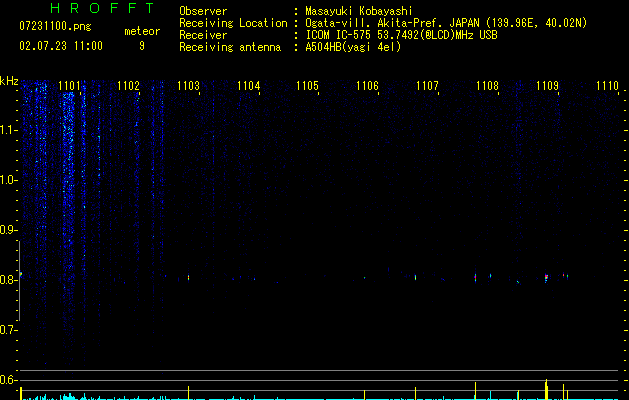Image resolution: width=629 pixels, height=400 pixels.
Task: Click the 1.1 kHz frequency axis label
Action: (8, 130)
